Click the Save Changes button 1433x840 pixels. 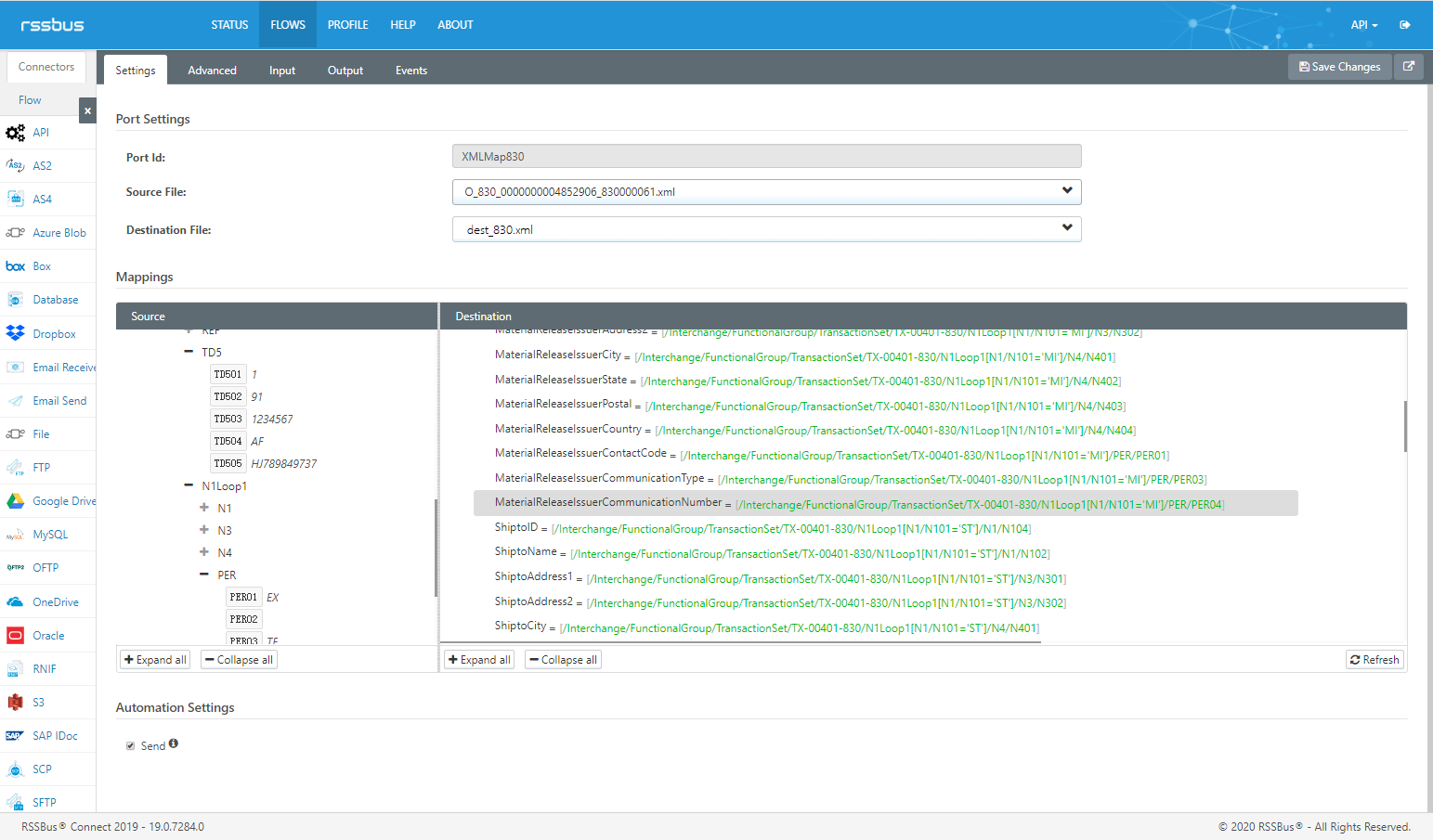[1339, 67]
